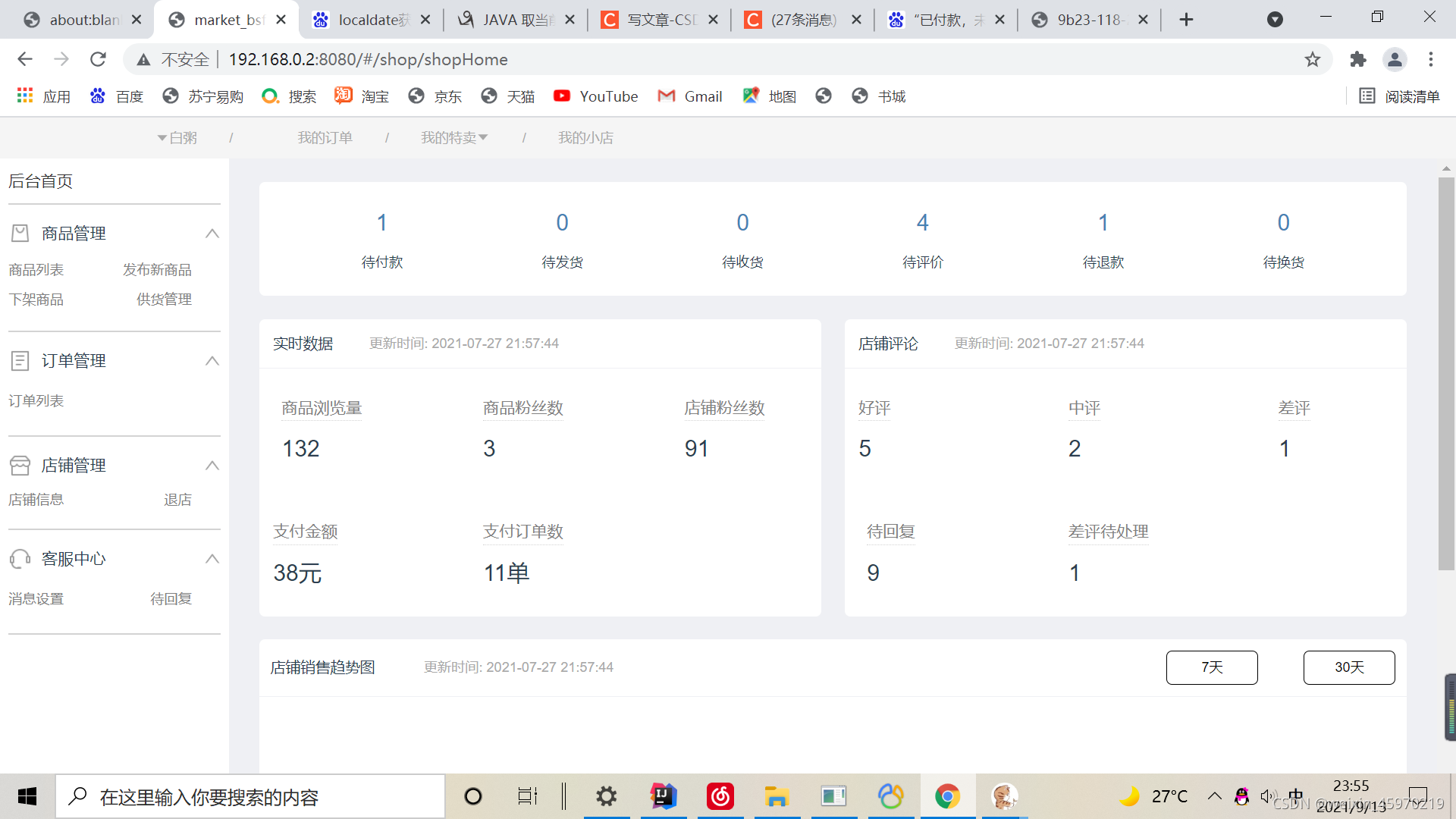Collapse the 商品管理 sidebar section

coord(212,234)
